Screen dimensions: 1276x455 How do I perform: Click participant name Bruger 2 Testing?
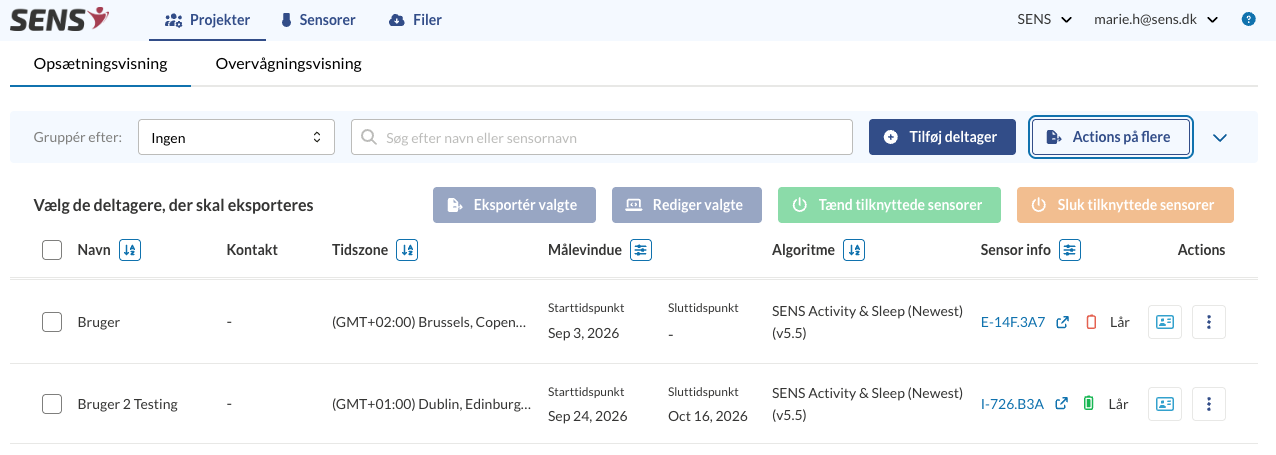[127, 404]
